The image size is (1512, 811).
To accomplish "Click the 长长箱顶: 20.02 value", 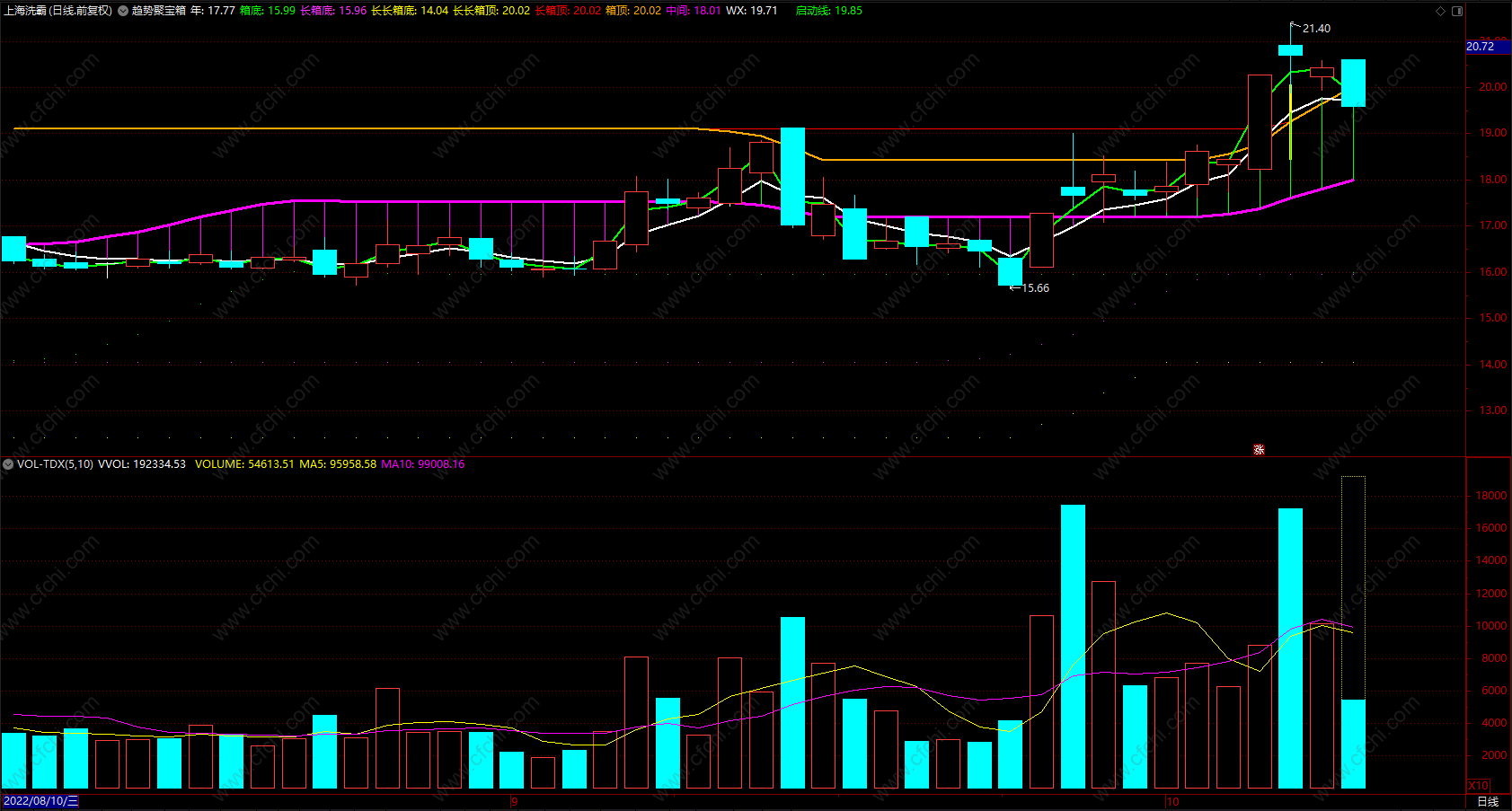I will pos(491,11).
